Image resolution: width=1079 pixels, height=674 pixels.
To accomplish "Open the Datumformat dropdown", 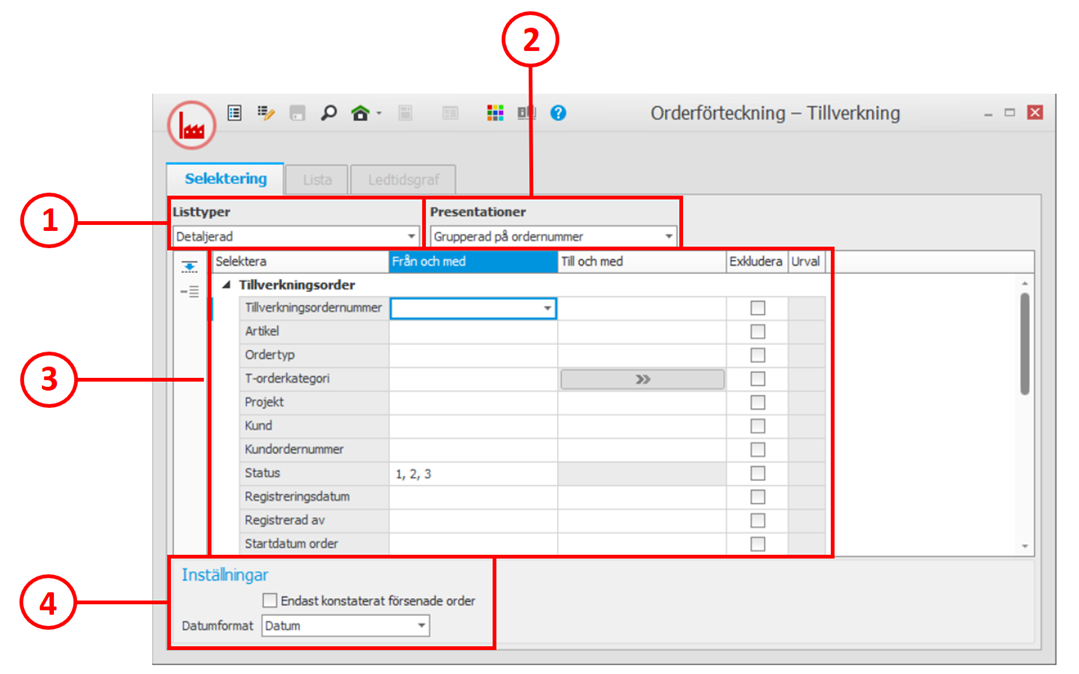I will (345, 626).
